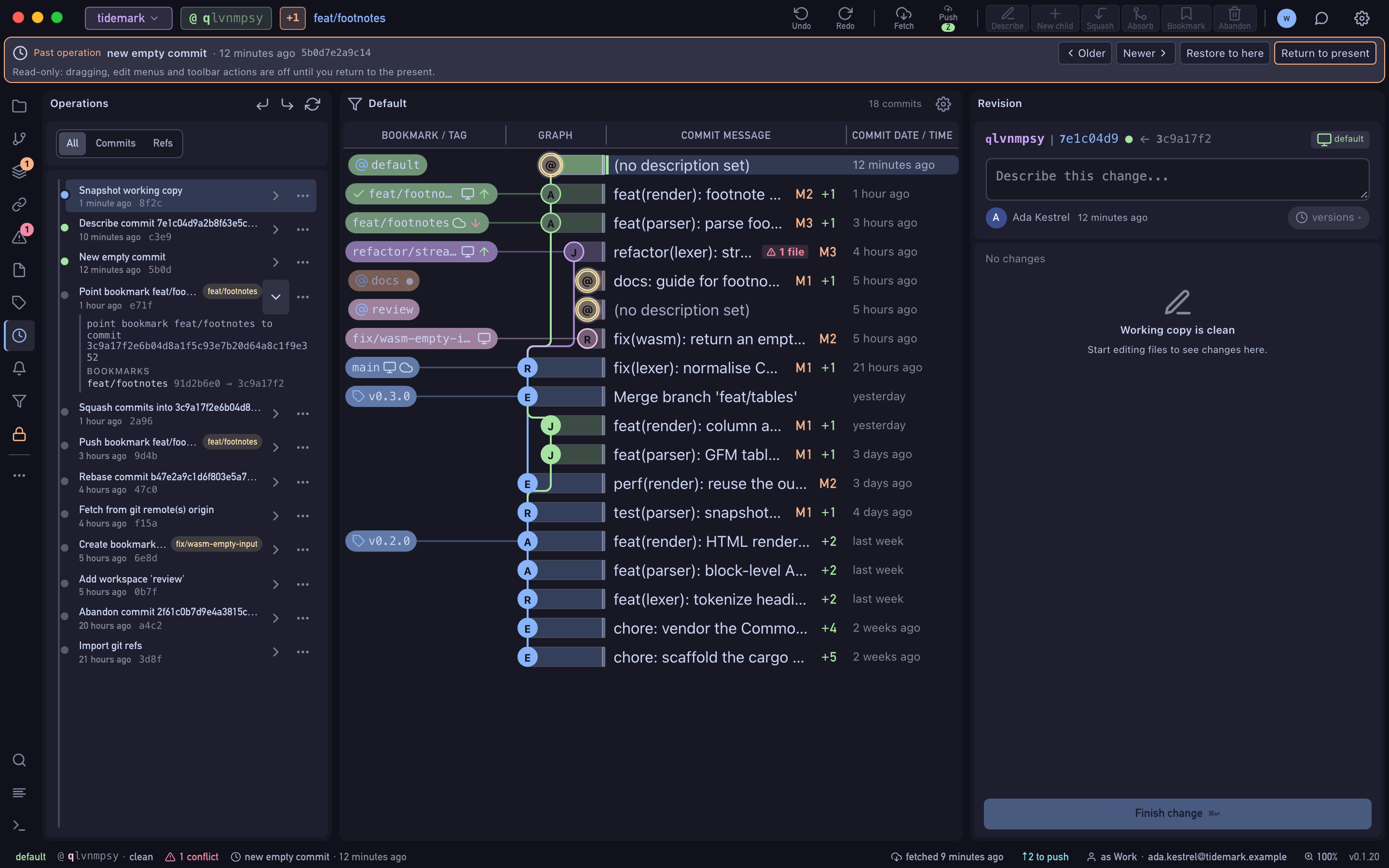Open the tidemark repository dropdown
1389x868 pixels.
[x=128, y=18]
